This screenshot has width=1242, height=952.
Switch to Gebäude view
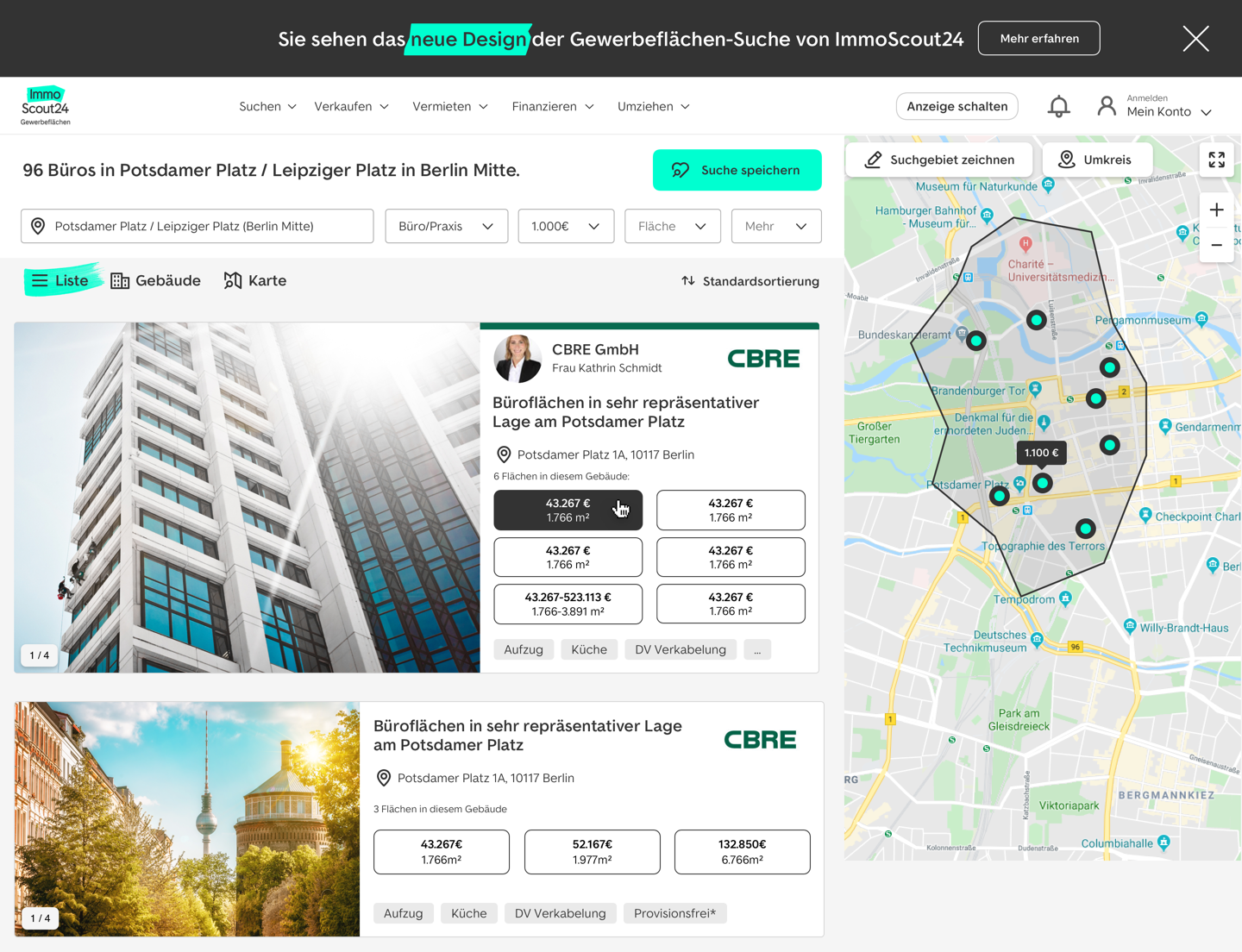pos(156,281)
